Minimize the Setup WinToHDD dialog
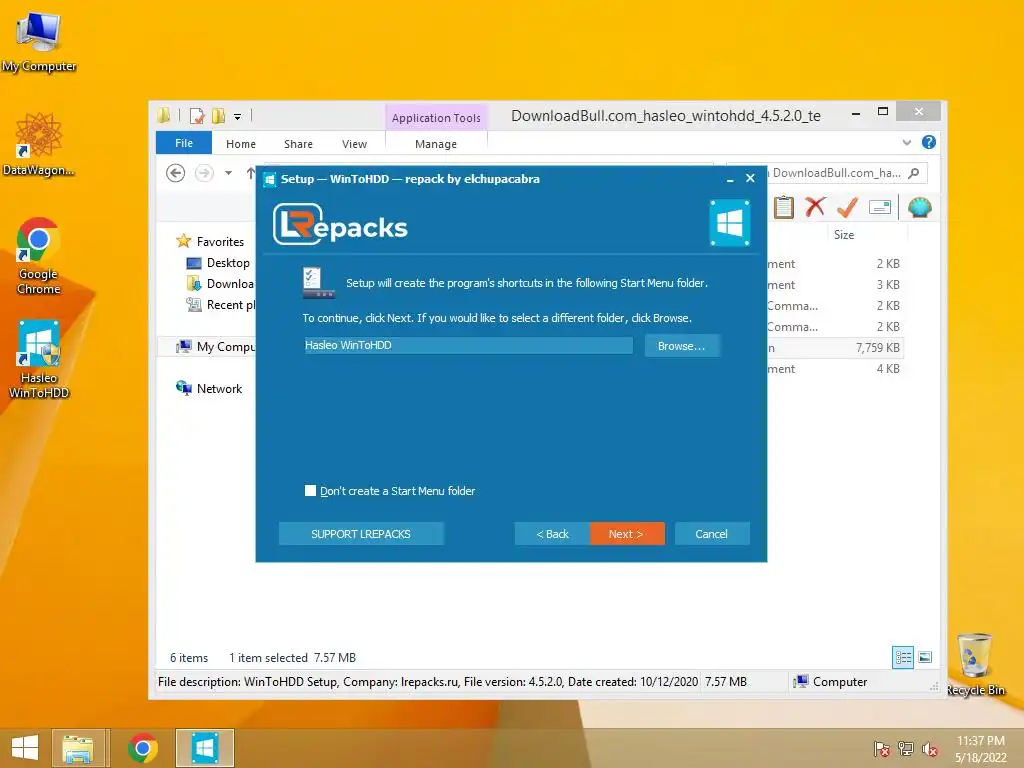This screenshot has height=768, width=1024. (x=730, y=179)
